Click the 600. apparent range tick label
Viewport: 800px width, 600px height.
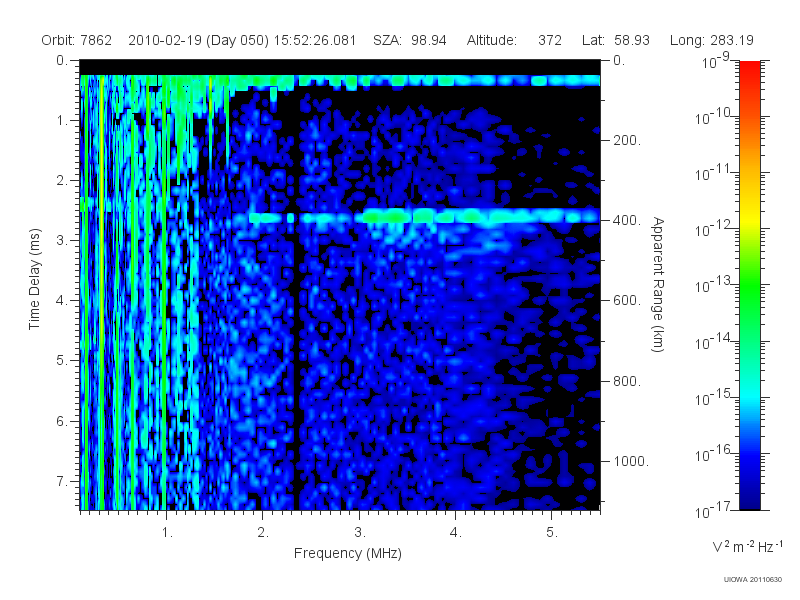point(627,301)
